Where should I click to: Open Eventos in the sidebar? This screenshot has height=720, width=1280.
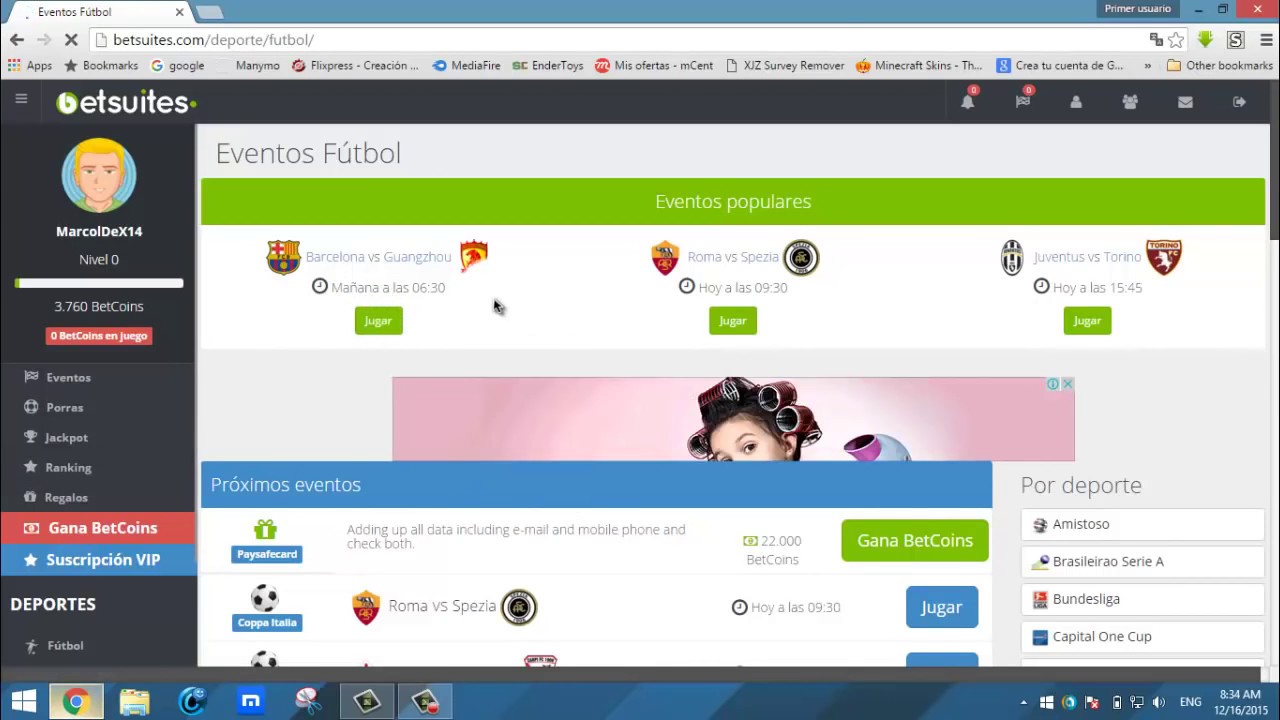pos(68,377)
